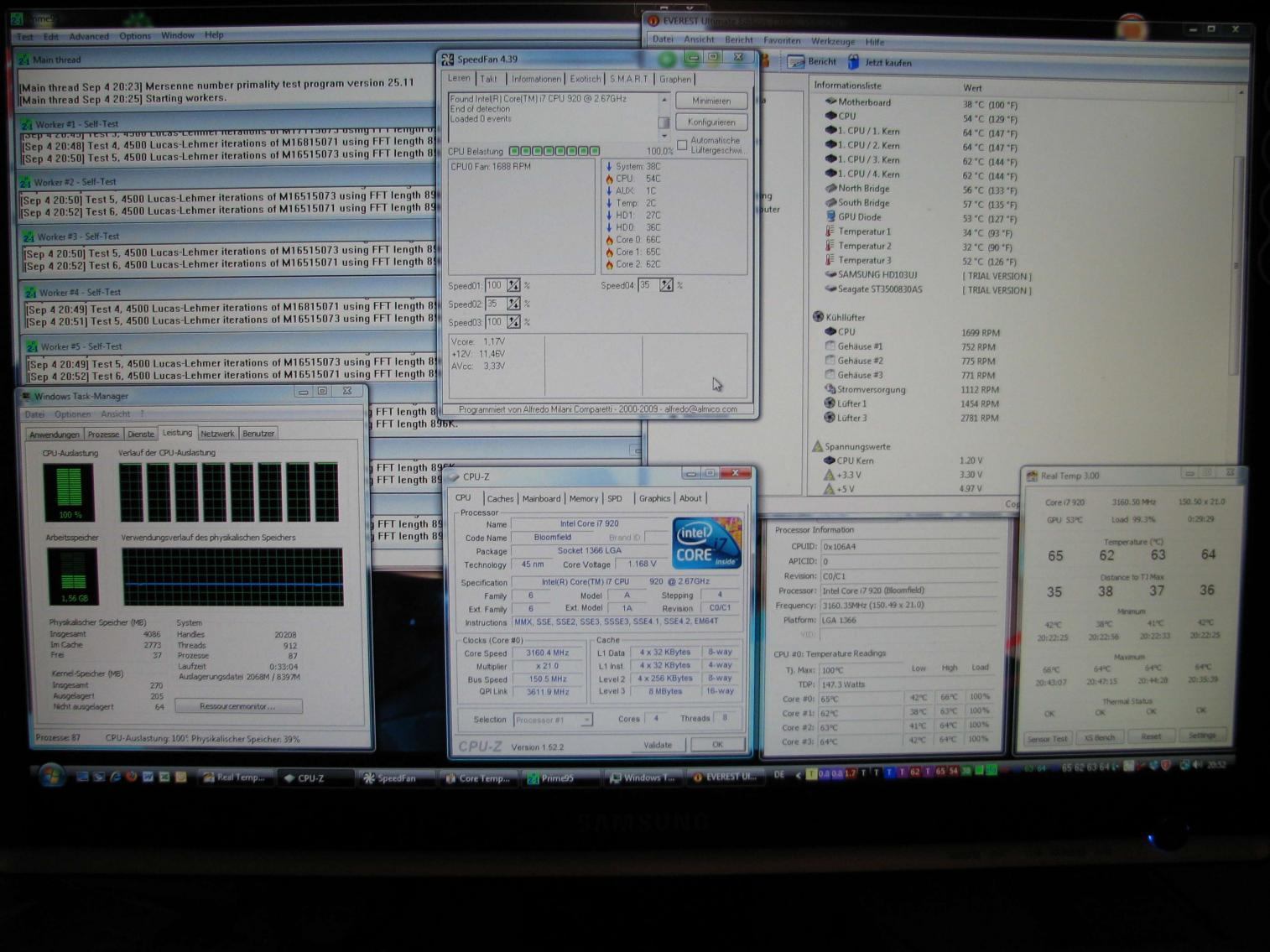Click the Temperatur 1 thermometer icon
Viewport: 1270px width, 952px height.
click(830, 231)
